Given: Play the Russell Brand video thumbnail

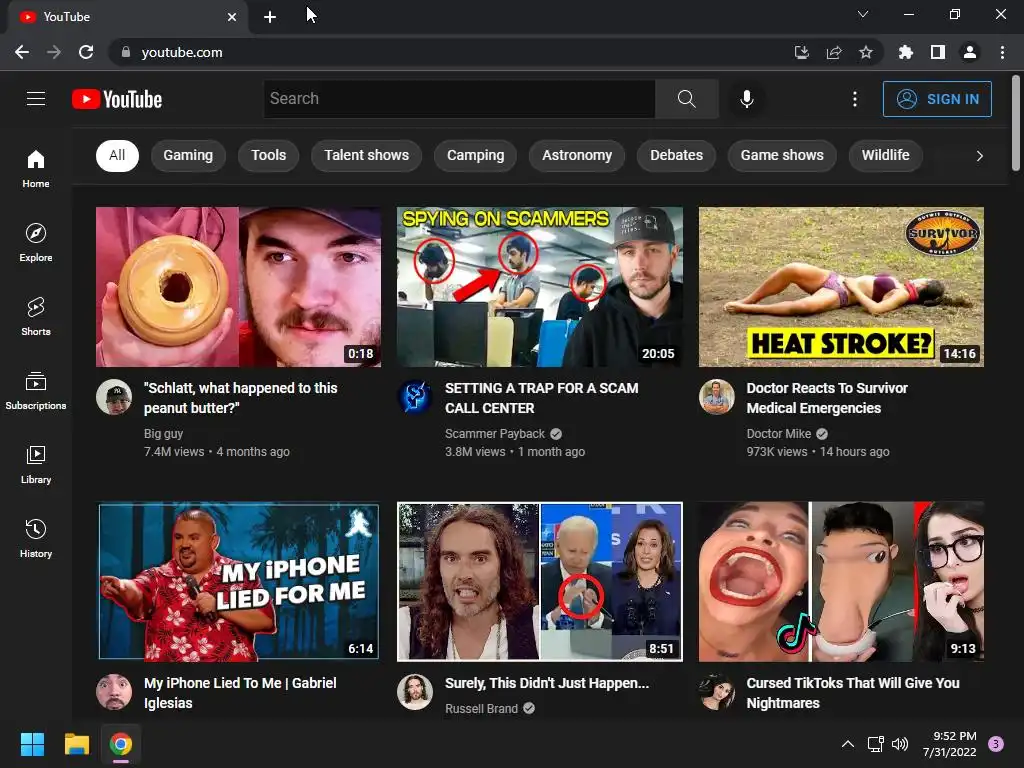Looking at the screenshot, I should 540,582.
